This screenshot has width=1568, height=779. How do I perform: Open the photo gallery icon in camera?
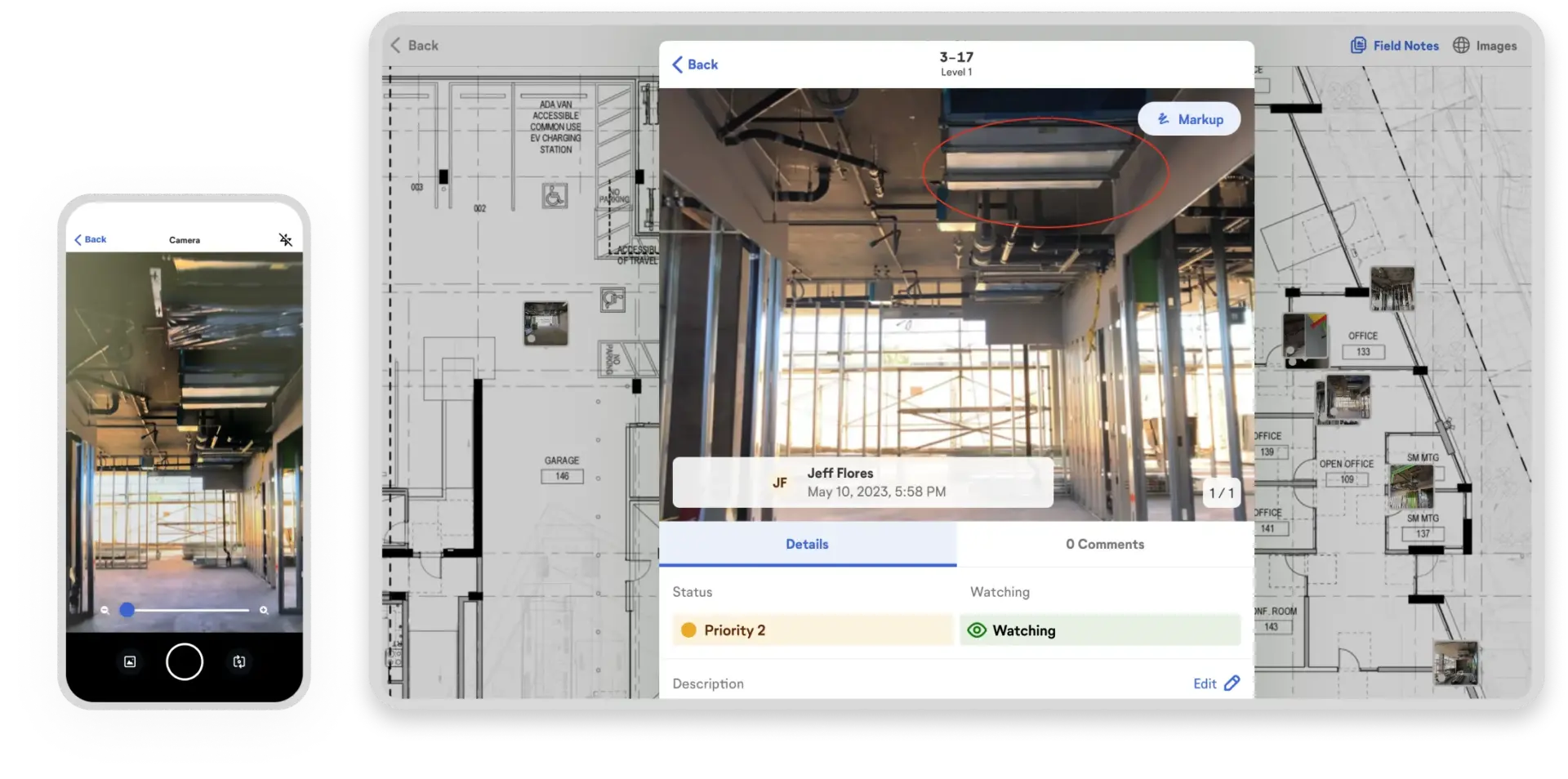(x=130, y=661)
